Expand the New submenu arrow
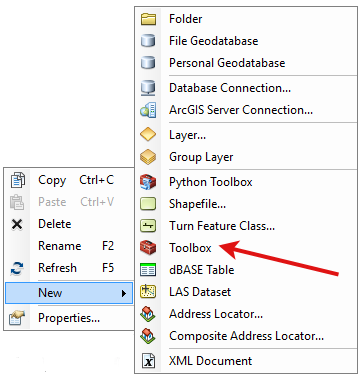 (124, 293)
